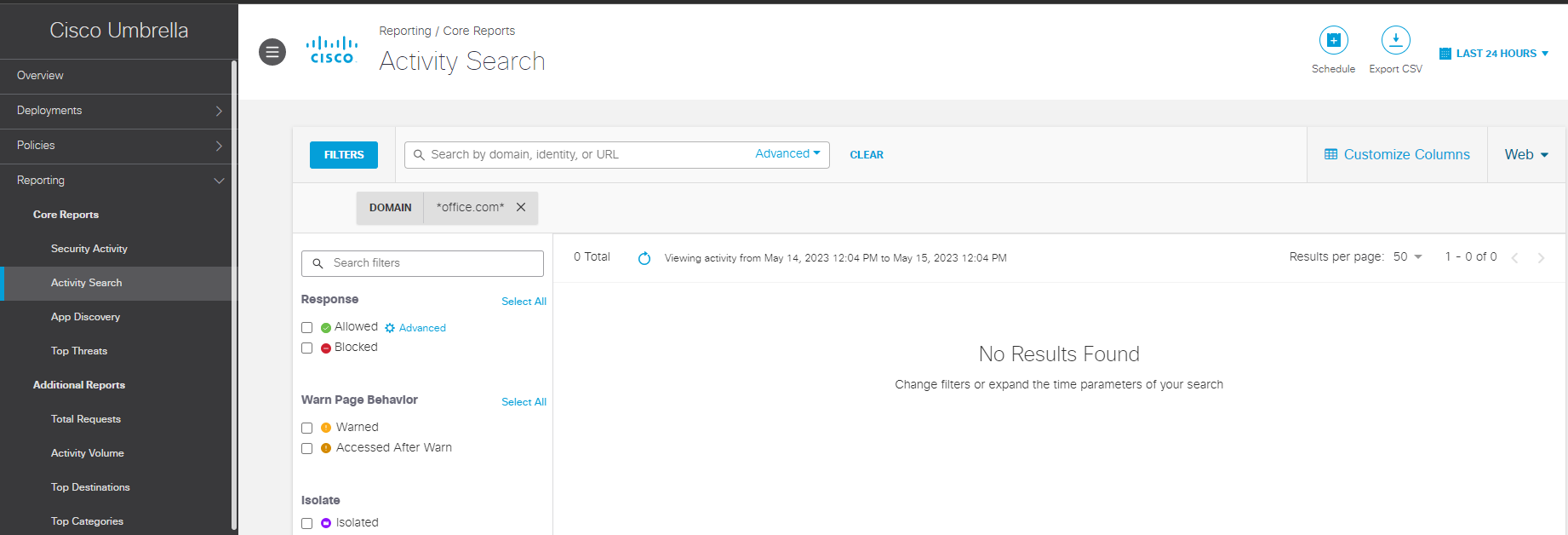The height and width of the screenshot is (535, 1568).
Task: Open Activity Volume report
Action: [x=88, y=453]
